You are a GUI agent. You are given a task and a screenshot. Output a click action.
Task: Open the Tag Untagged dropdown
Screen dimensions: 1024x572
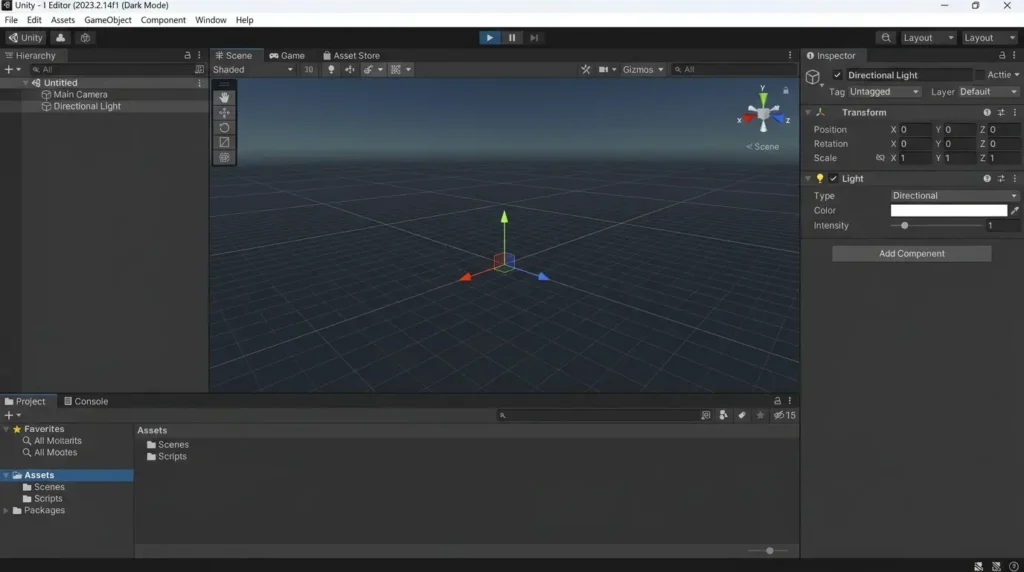pyautogui.click(x=884, y=92)
